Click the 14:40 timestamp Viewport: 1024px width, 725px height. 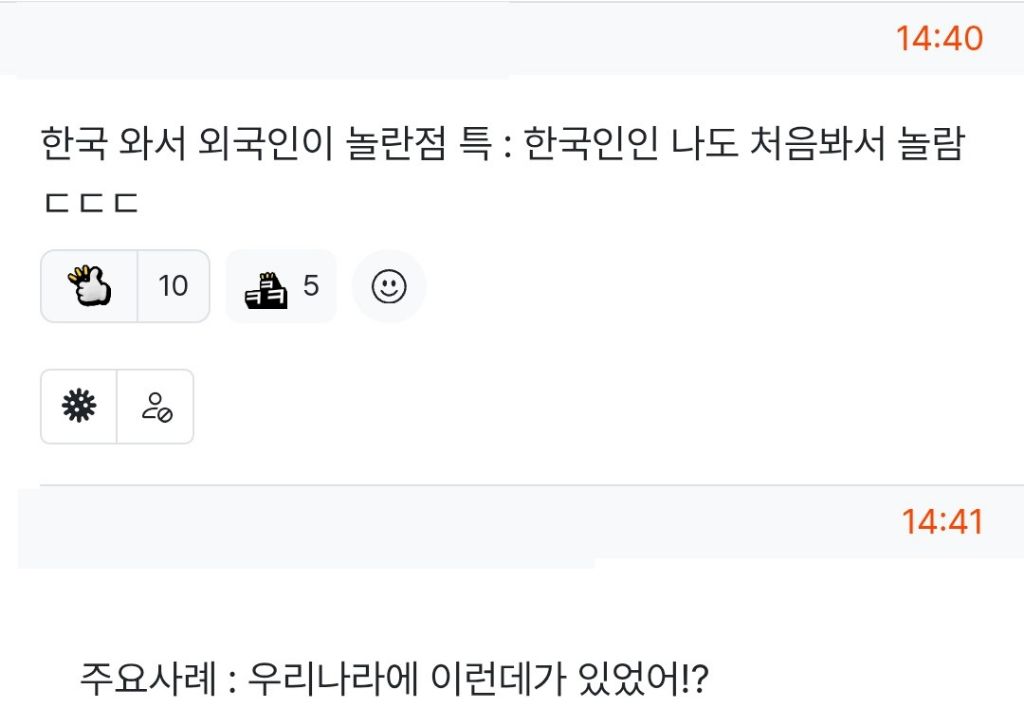[x=939, y=38]
